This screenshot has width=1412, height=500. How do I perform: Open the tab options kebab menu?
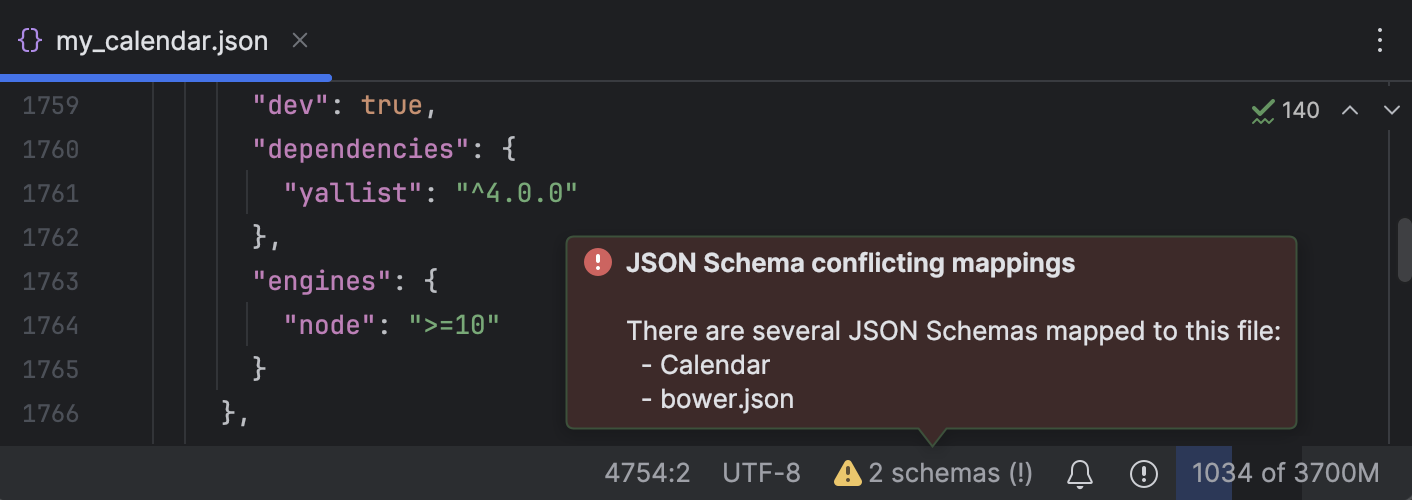1380,41
